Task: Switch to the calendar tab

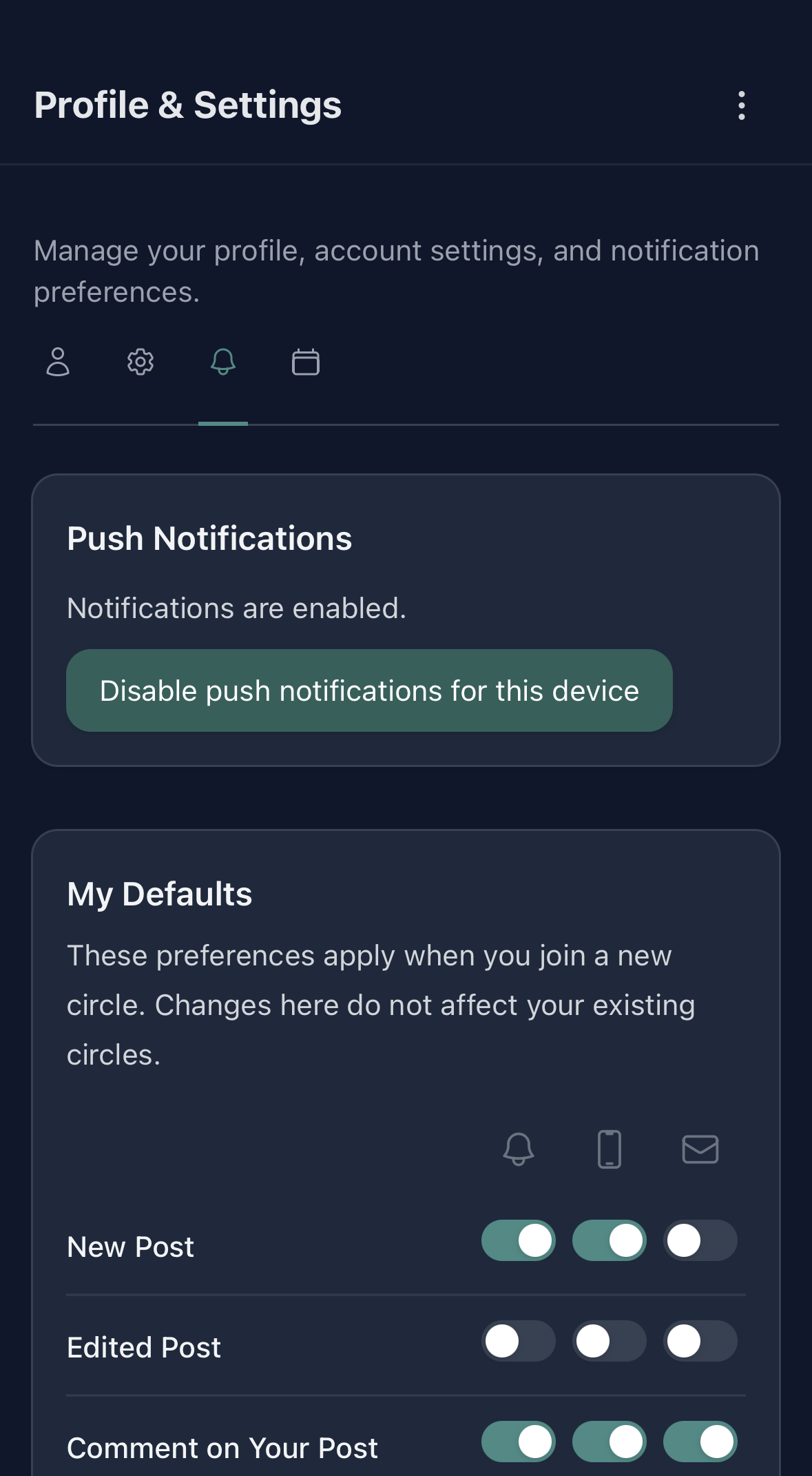Action: pos(306,362)
